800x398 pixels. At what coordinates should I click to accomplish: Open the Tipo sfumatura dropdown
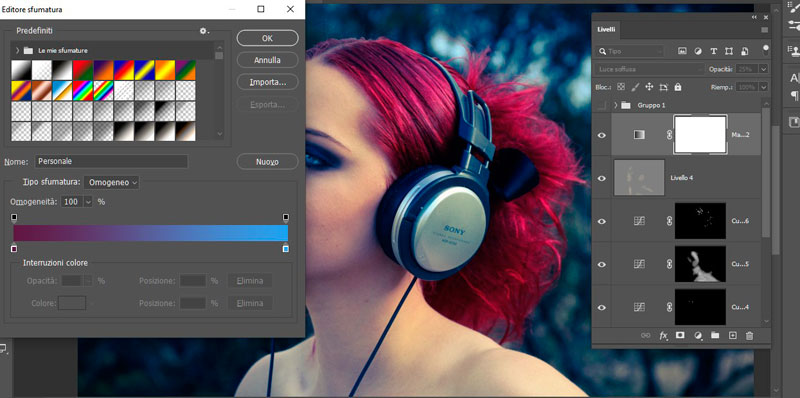(111, 182)
